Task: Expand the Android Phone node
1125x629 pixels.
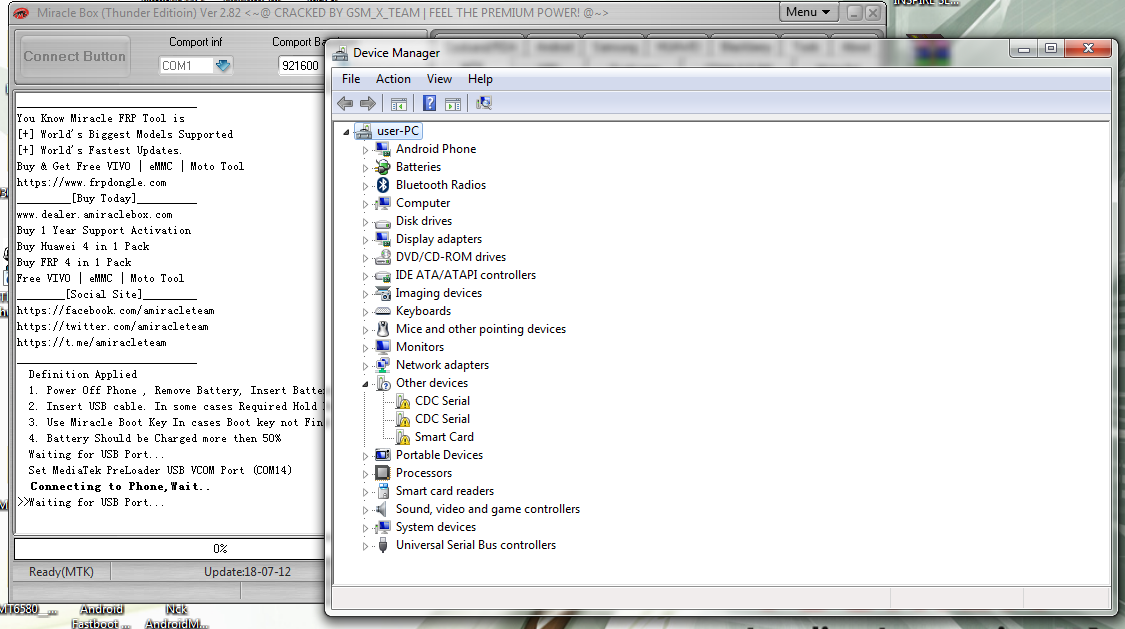Action: coord(365,150)
